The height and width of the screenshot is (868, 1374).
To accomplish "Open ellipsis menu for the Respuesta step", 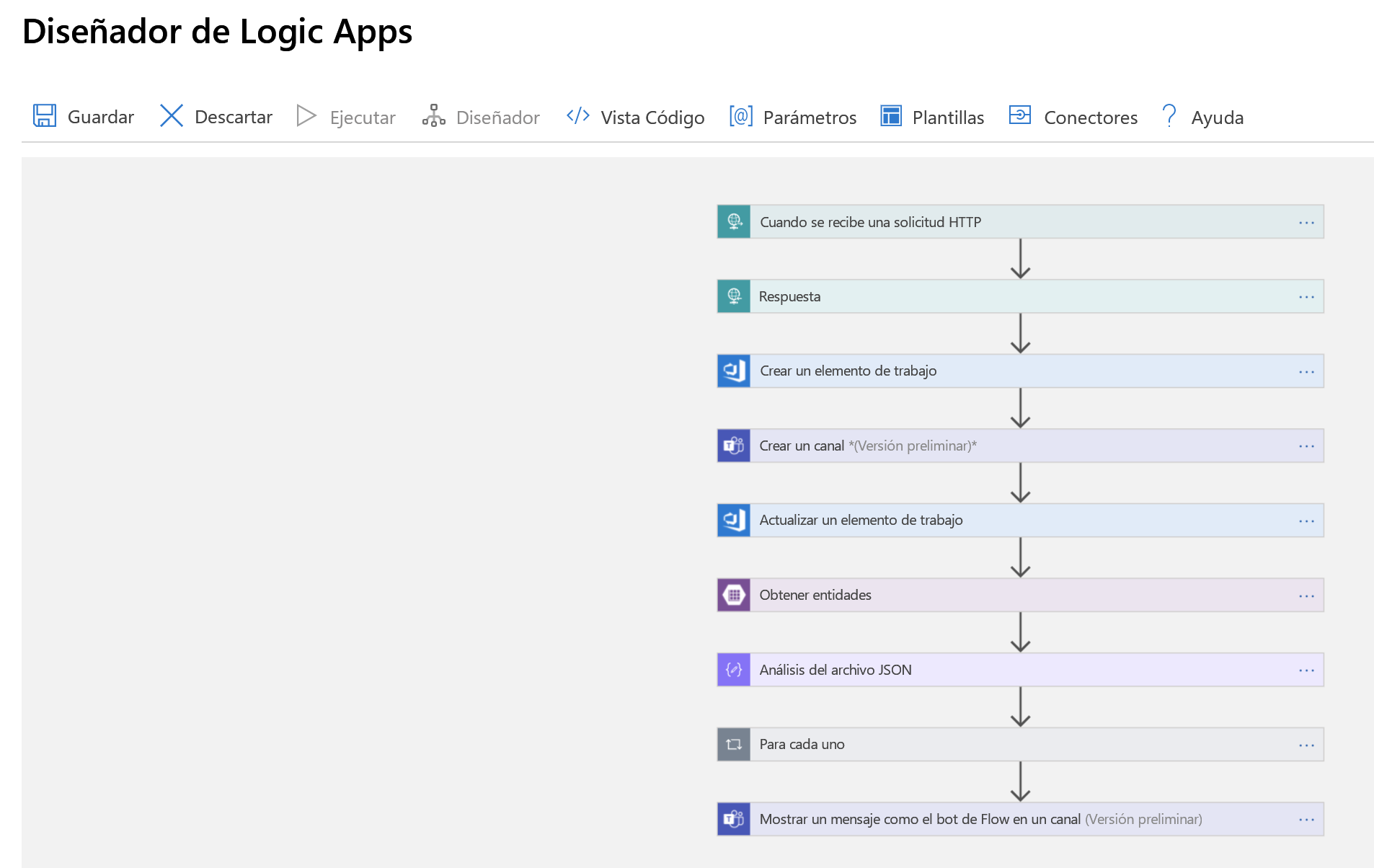I will pyautogui.click(x=1306, y=297).
